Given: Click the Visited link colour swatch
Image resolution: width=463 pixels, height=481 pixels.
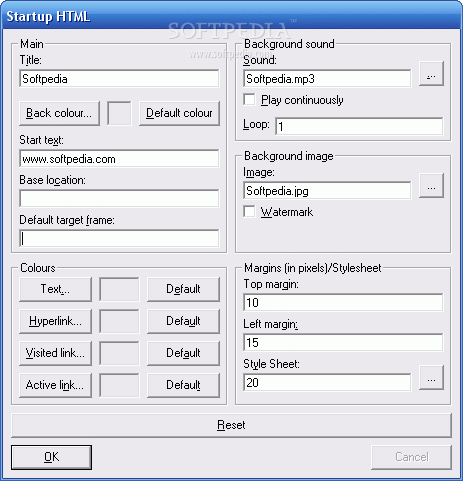Looking at the screenshot, I should click(119, 353).
